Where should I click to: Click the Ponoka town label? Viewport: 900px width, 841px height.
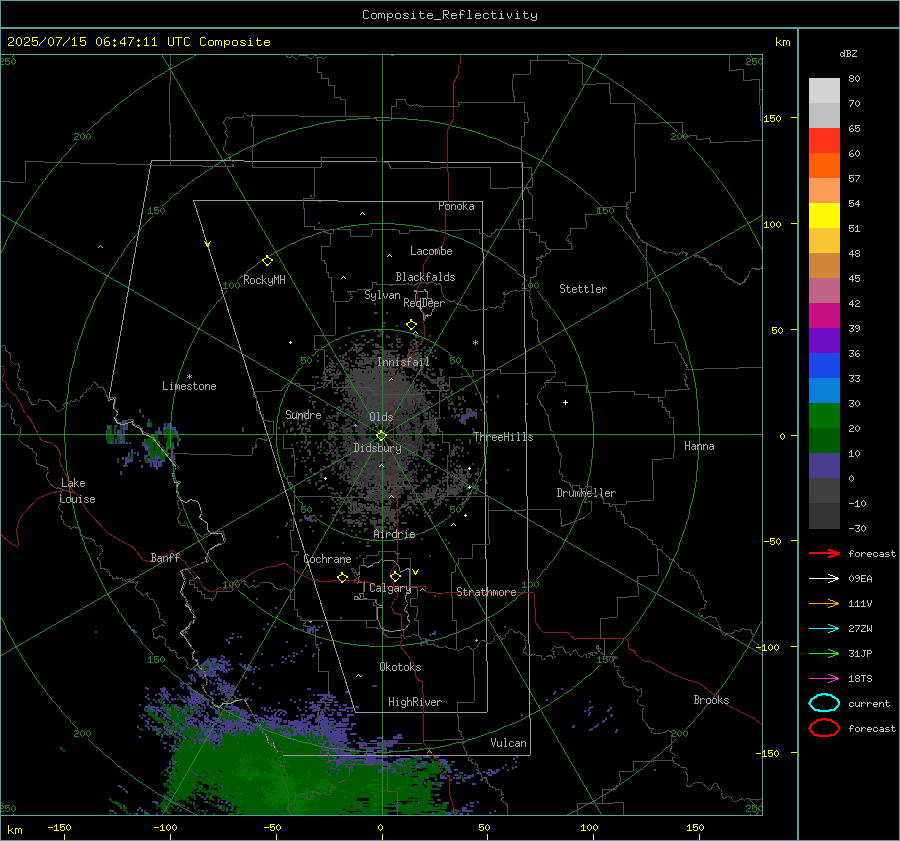(x=456, y=206)
